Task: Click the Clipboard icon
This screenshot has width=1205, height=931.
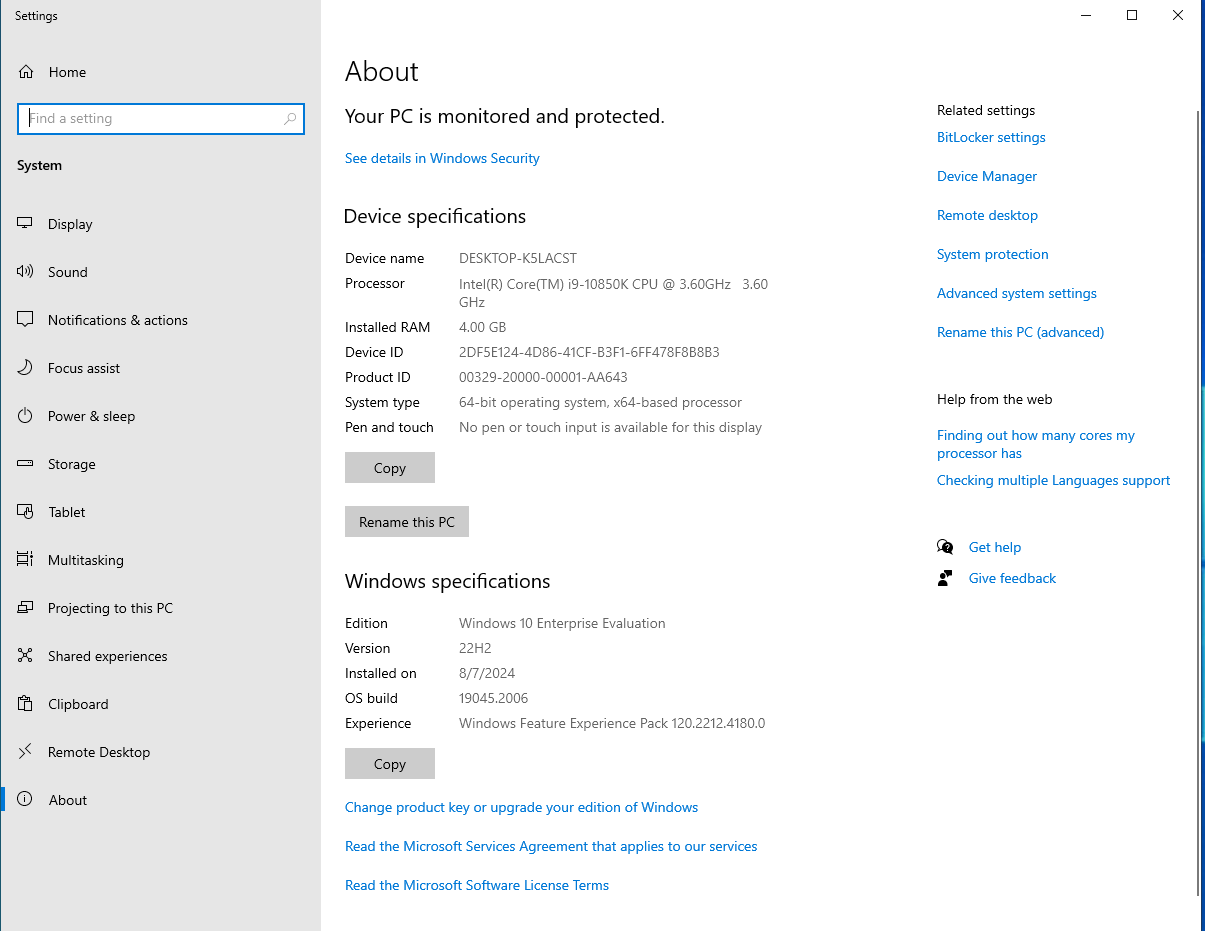Action: tap(26, 704)
